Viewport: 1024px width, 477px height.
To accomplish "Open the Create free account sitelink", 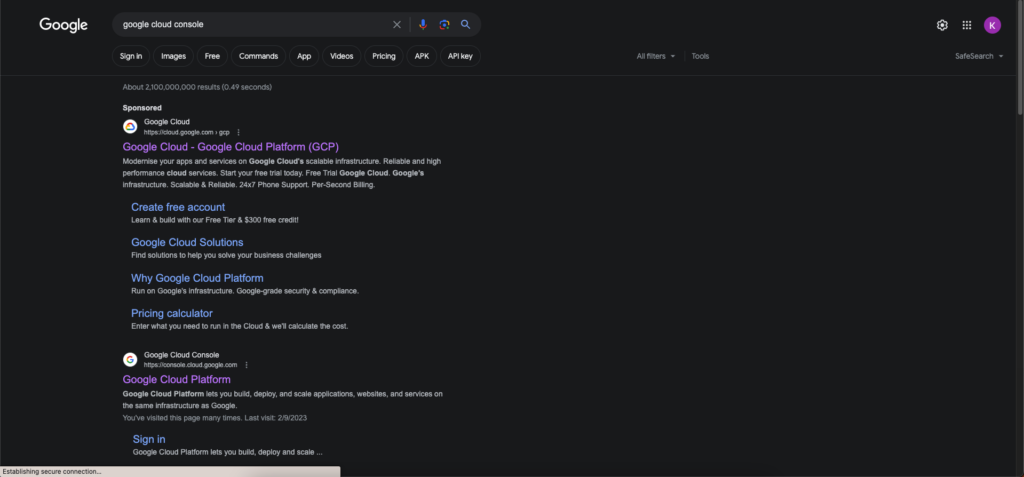I will (x=178, y=207).
